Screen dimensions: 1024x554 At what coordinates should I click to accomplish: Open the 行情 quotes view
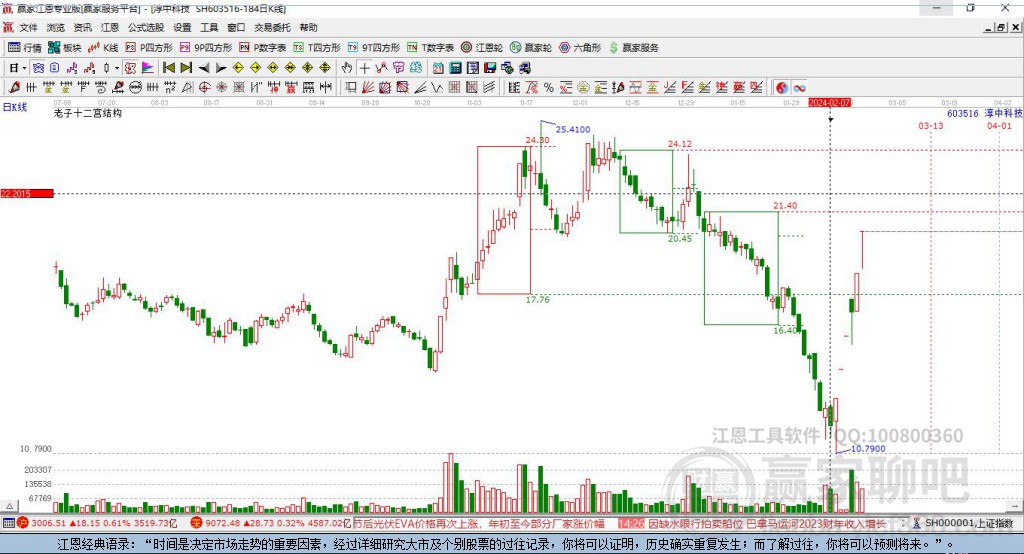(x=24, y=48)
